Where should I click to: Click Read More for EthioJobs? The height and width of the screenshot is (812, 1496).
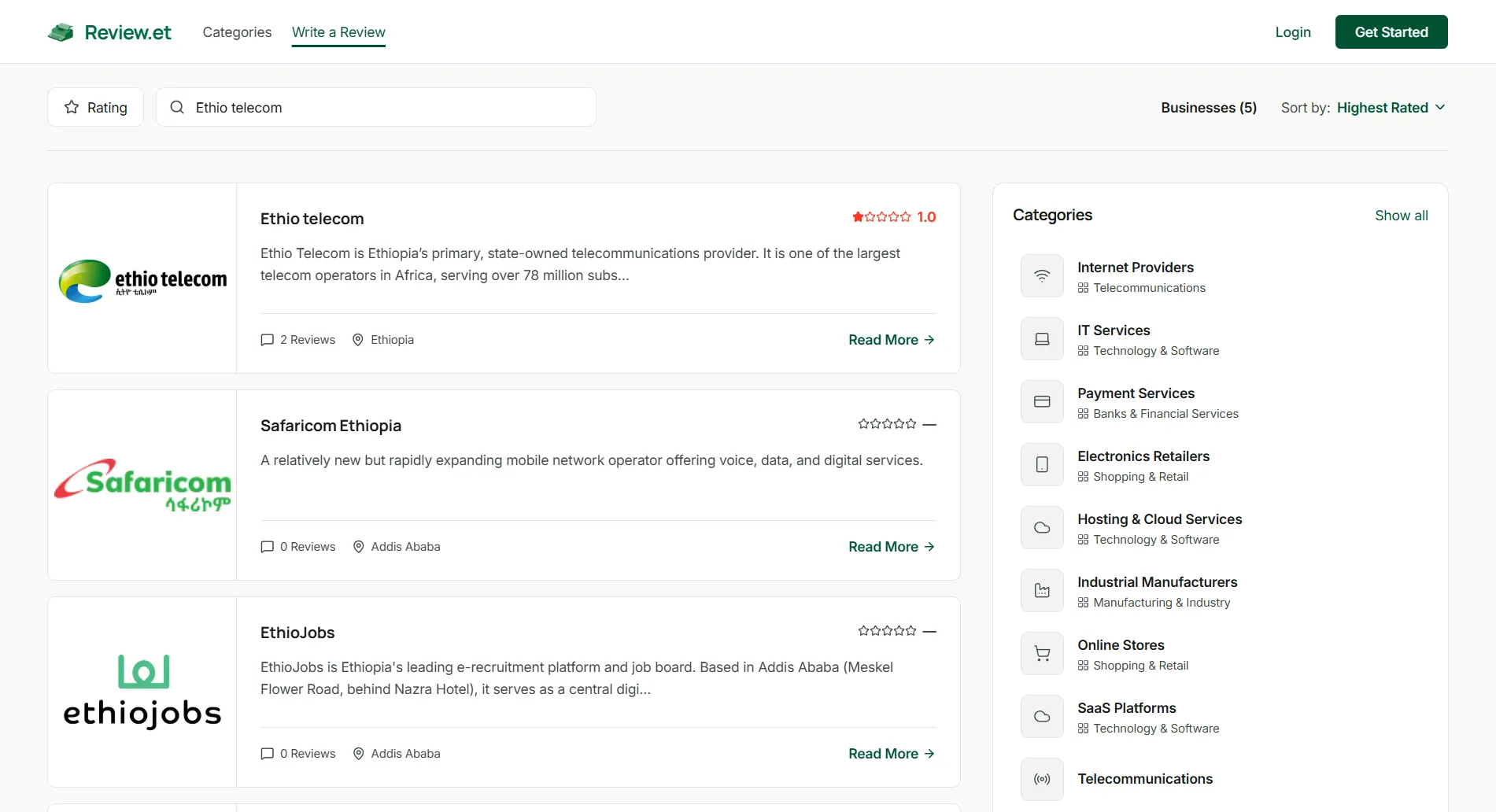892,754
